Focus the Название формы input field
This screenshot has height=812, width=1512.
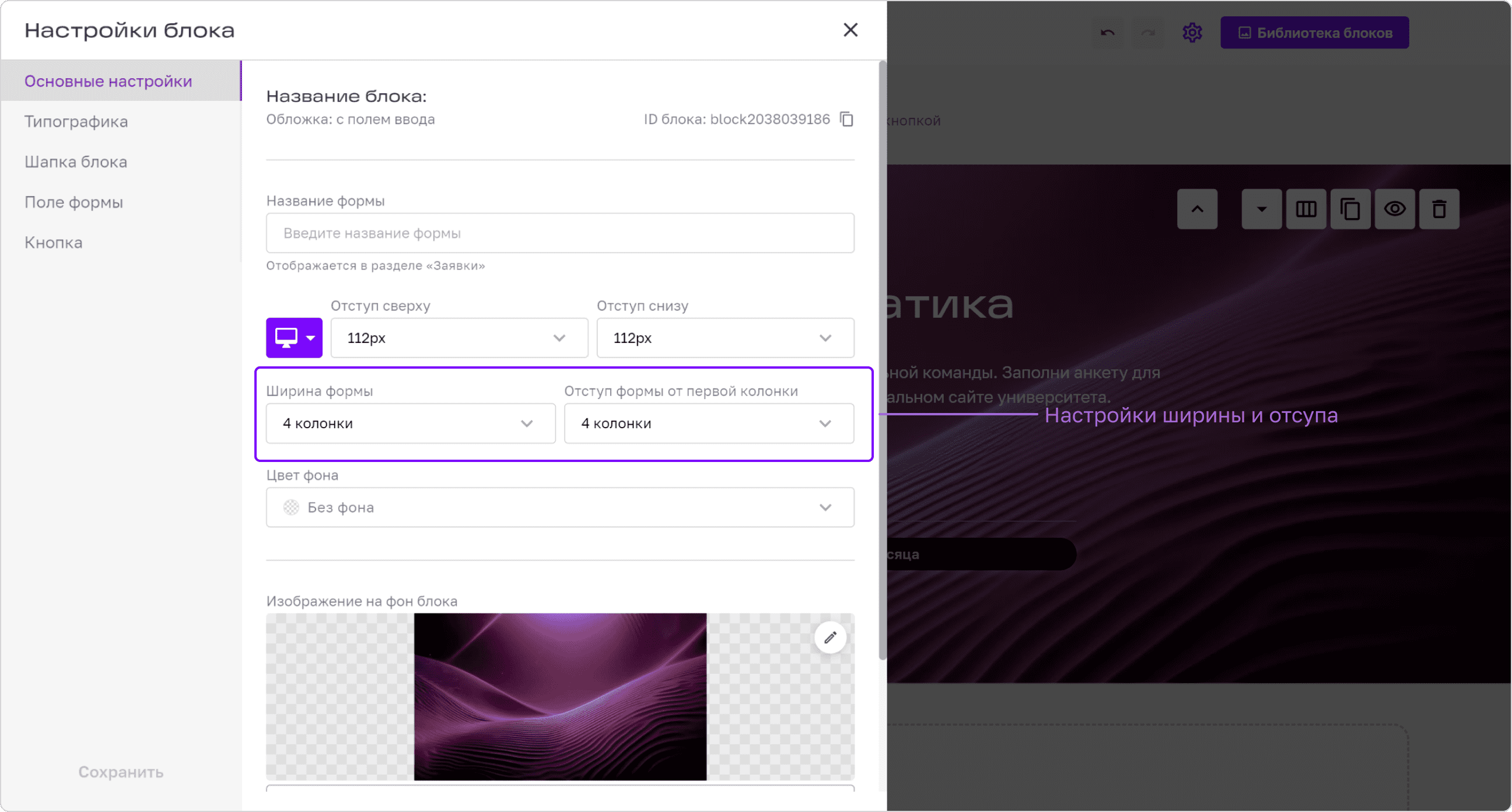pyautogui.click(x=560, y=233)
